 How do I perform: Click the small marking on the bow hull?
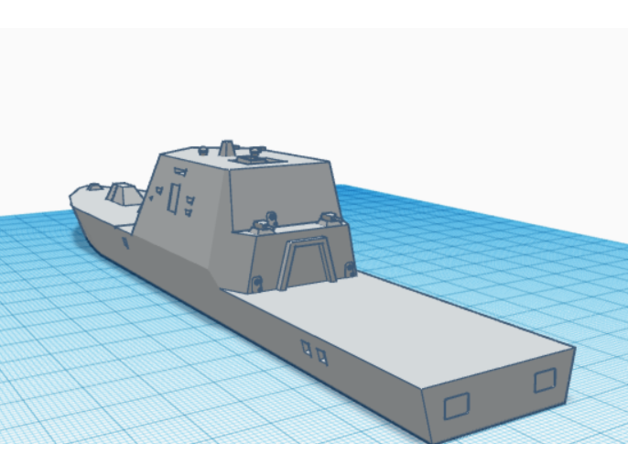tap(125, 241)
